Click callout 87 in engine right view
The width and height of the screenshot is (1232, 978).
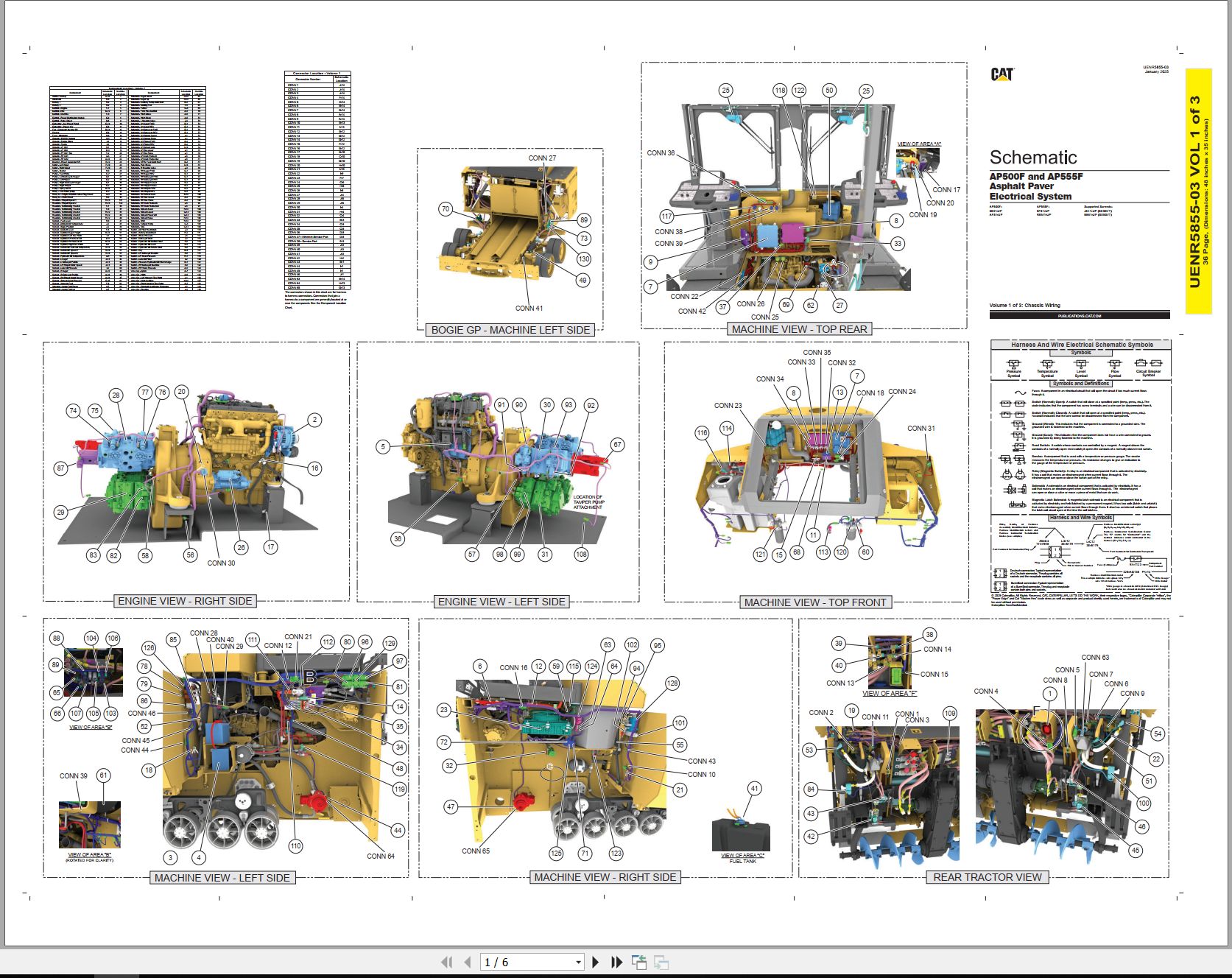(60, 468)
